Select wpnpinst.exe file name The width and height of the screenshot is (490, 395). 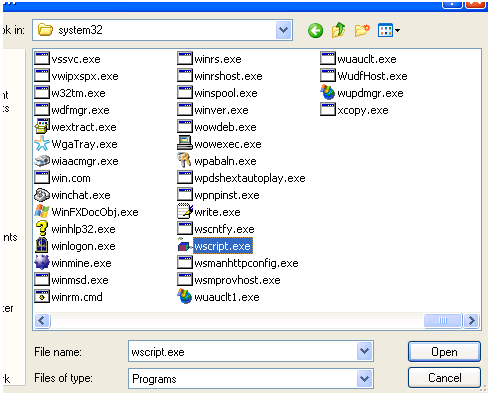coord(227,195)
